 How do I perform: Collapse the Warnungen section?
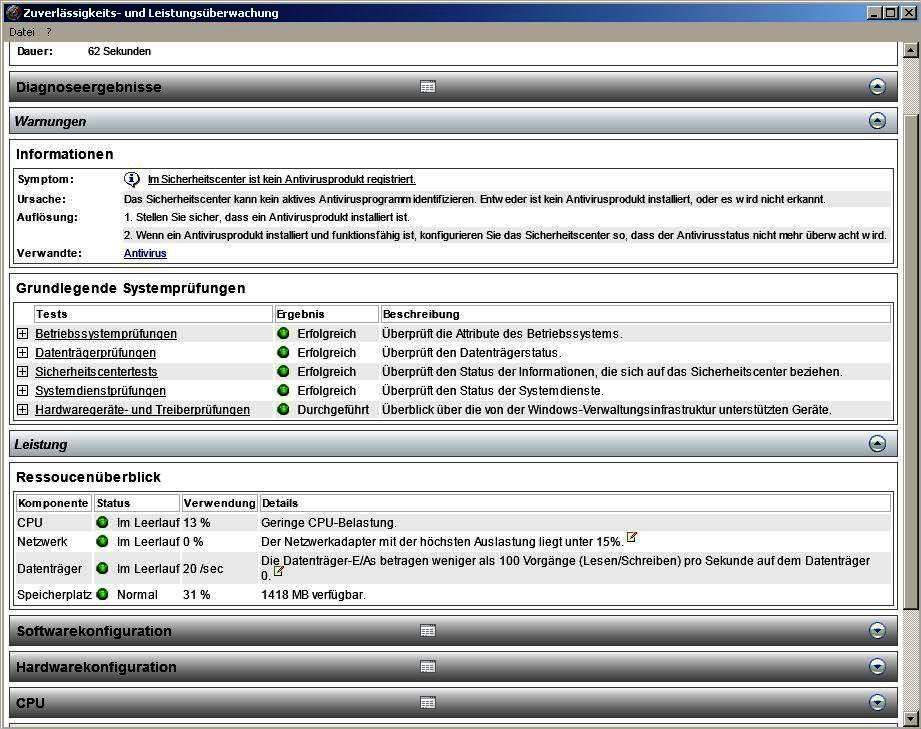click(x=877, y=121)
